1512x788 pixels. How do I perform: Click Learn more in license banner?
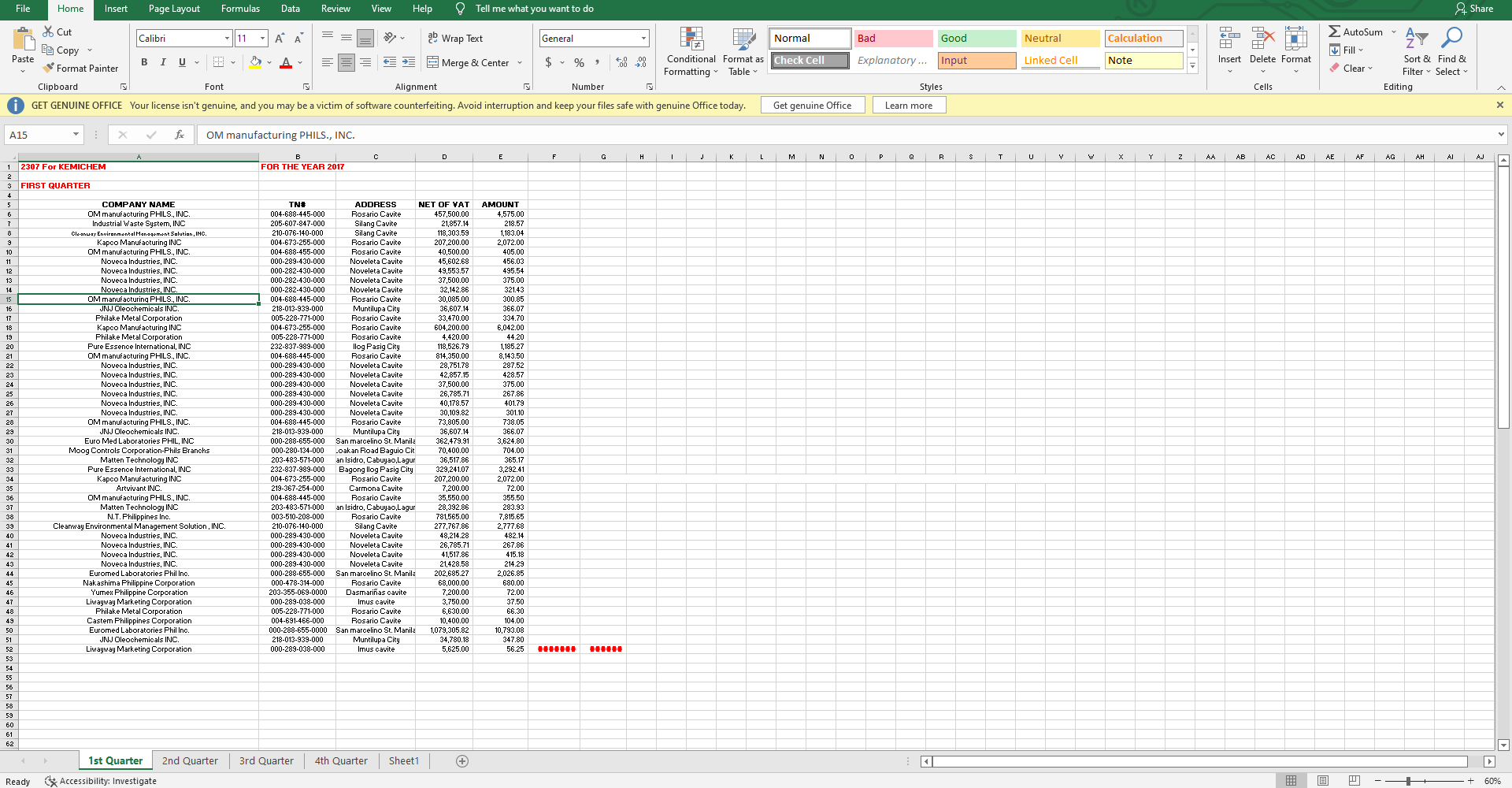click(x=909, y=105)
